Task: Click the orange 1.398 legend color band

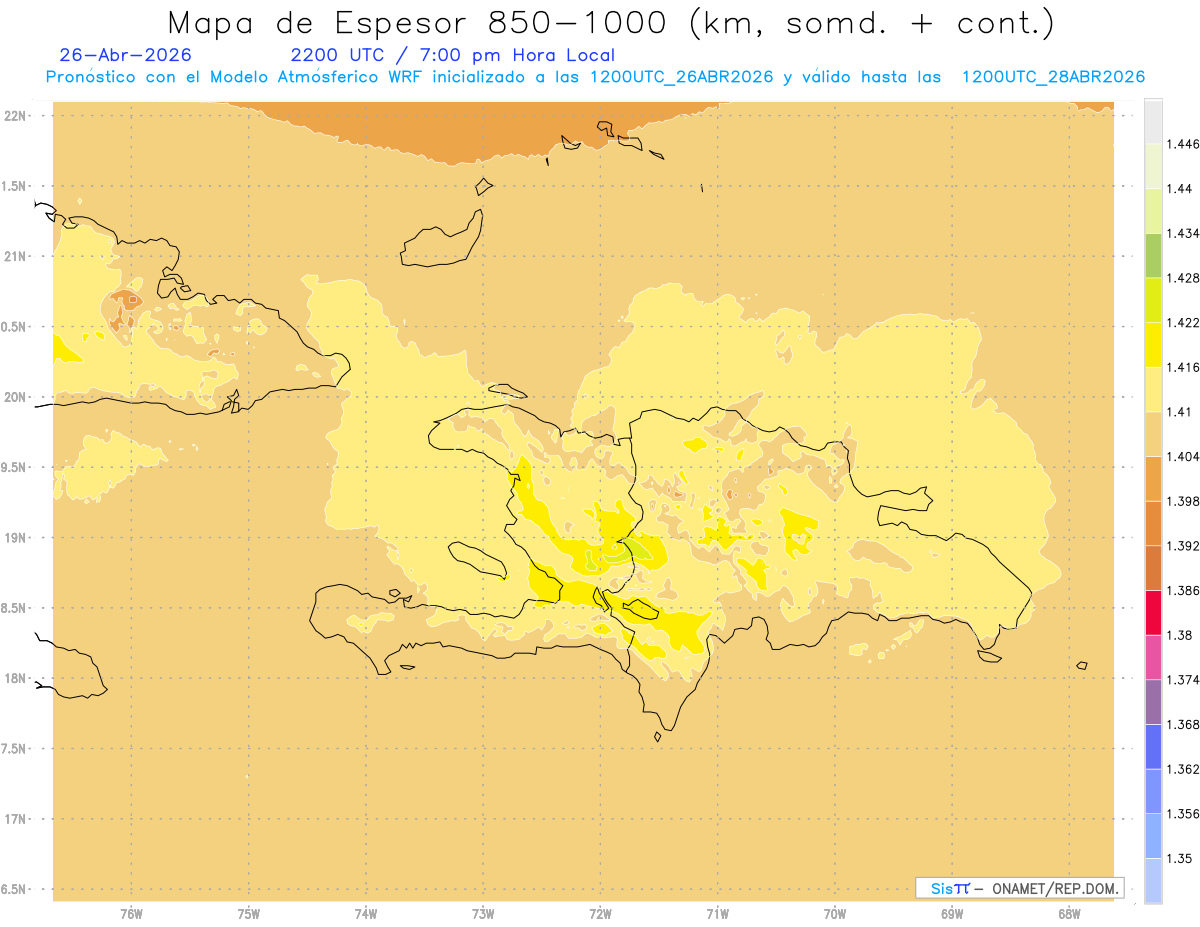Action: [x=1153, y=478]
